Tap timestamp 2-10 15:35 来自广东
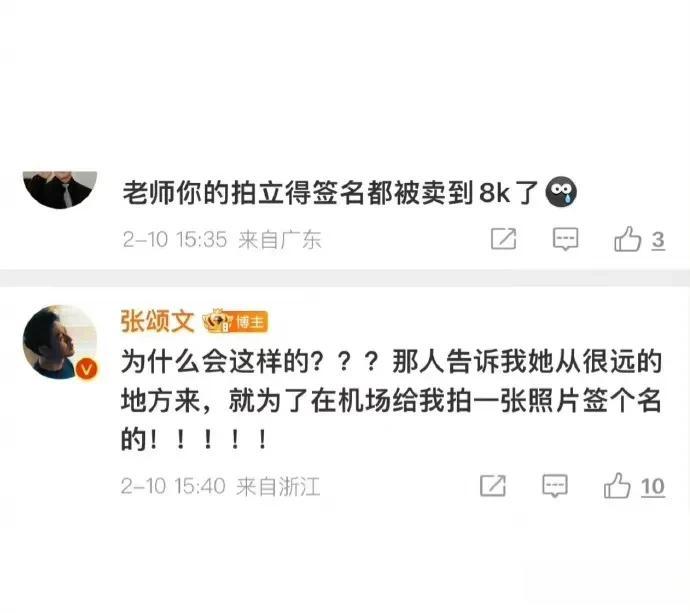Image resolution: width=690 pixels, height=613 pixels. tap(222, 240)
